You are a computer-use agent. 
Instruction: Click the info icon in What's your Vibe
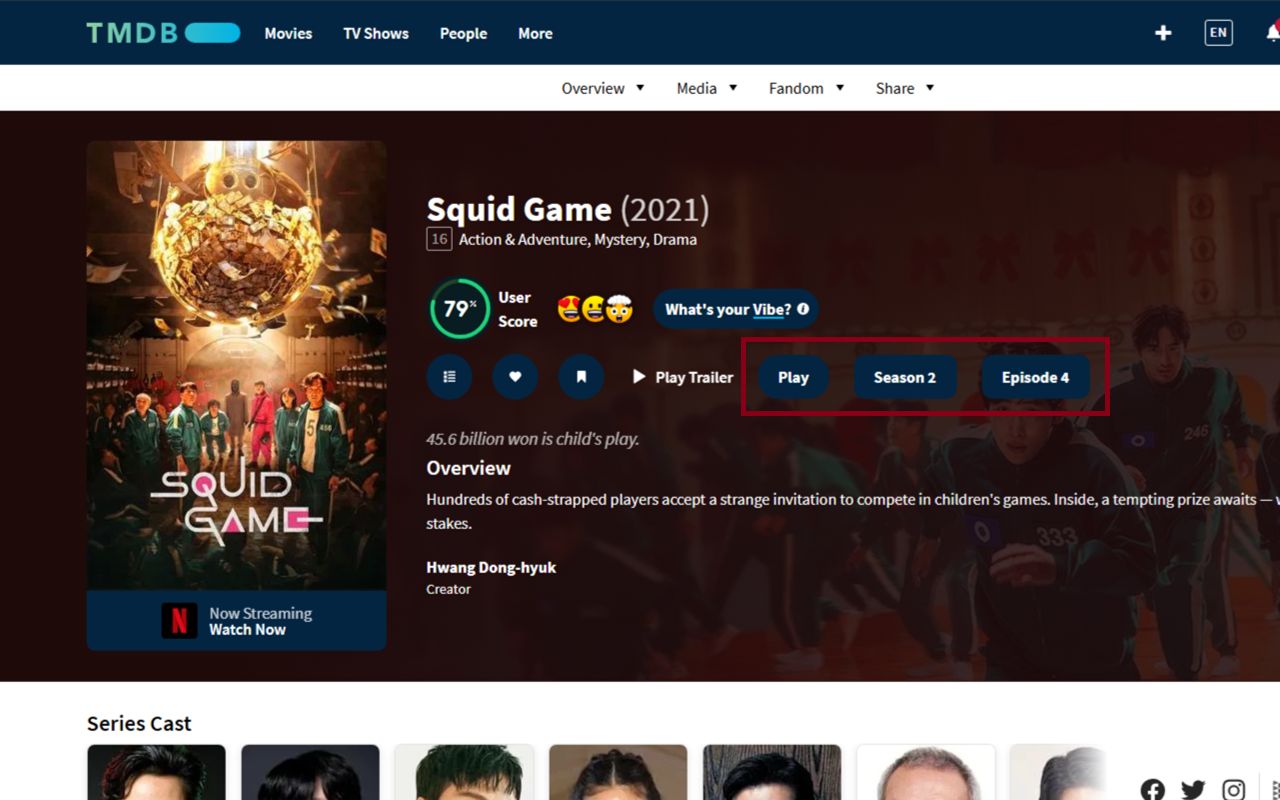point(803,309)
